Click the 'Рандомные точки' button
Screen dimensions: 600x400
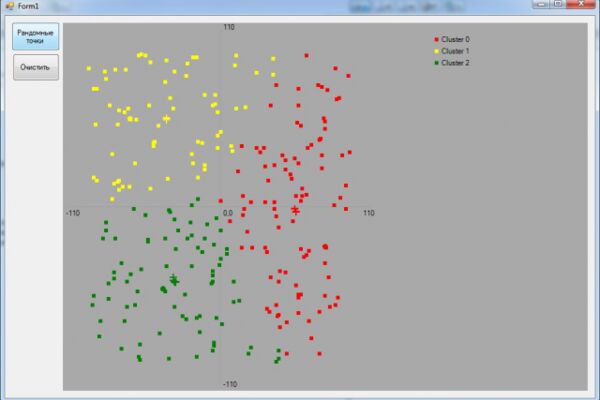tap(36, 37)
